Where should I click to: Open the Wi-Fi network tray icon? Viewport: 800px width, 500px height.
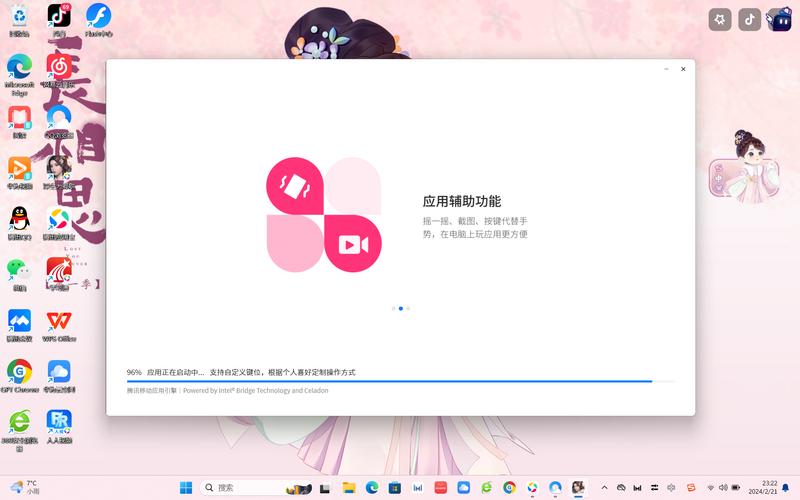[711, 488]
